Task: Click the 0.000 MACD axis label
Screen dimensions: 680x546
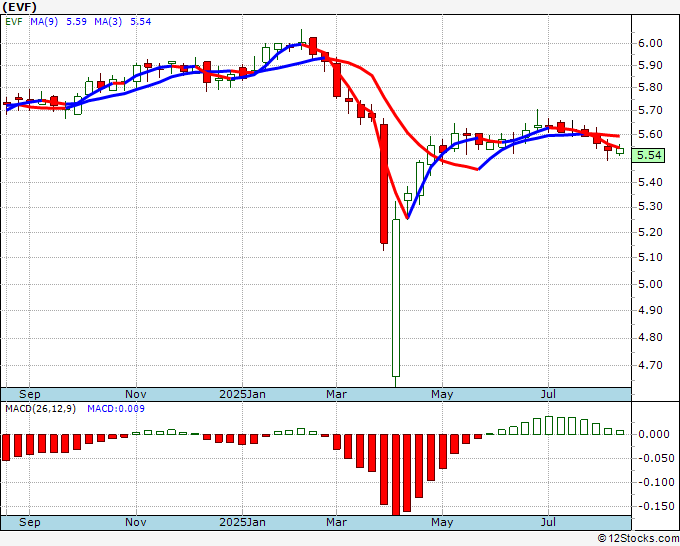Action: point(654,434)
